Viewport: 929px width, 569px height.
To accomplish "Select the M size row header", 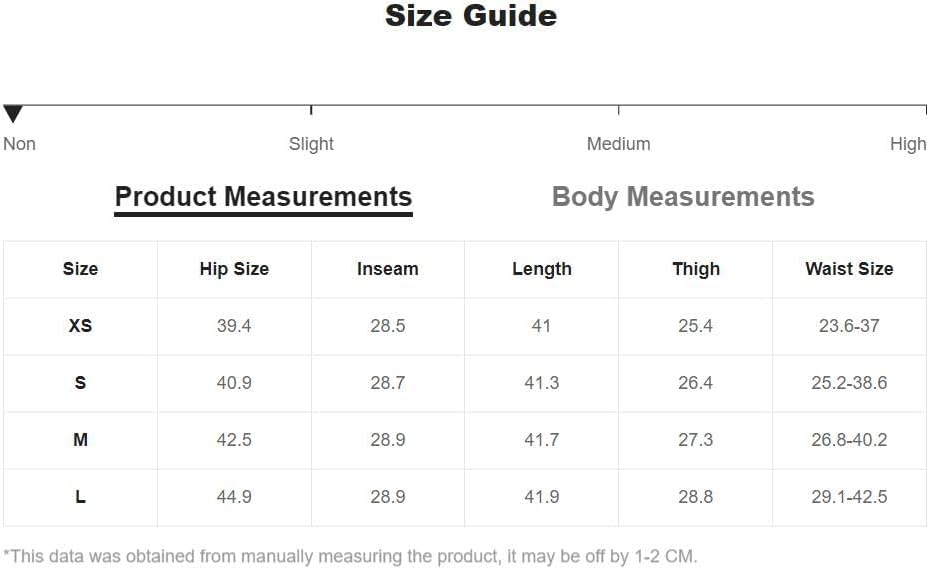I will (x=81, y=440).
